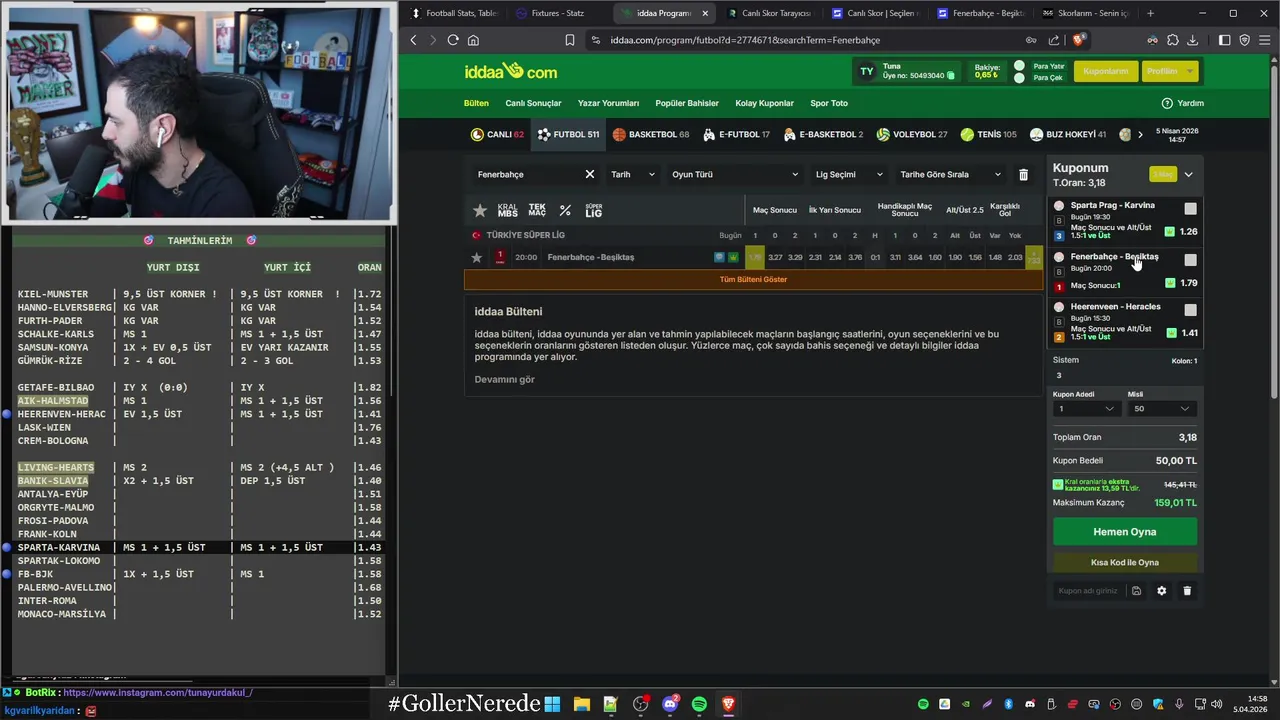Click the Kupon adı giriniz input field
Screen dimensions: 1280x720
[x=1089, y=591]
